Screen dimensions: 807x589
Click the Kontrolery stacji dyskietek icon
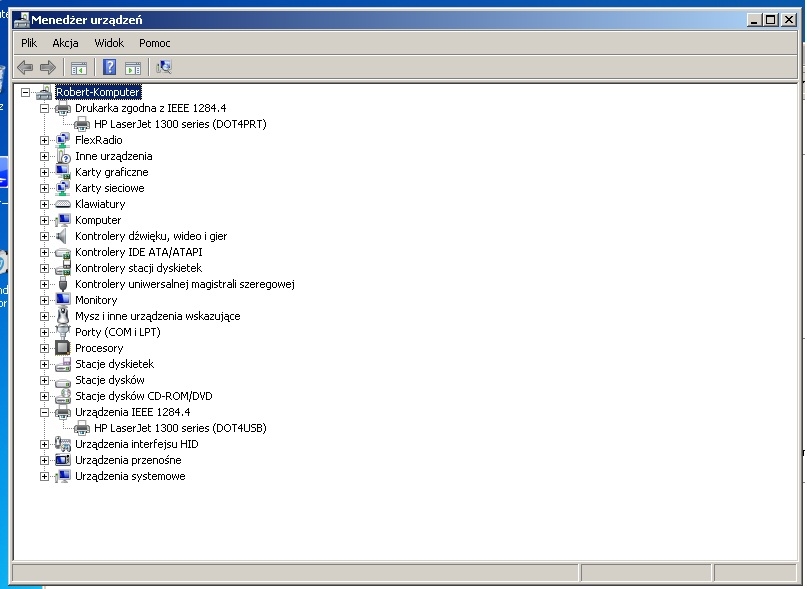tap(63, 268)
